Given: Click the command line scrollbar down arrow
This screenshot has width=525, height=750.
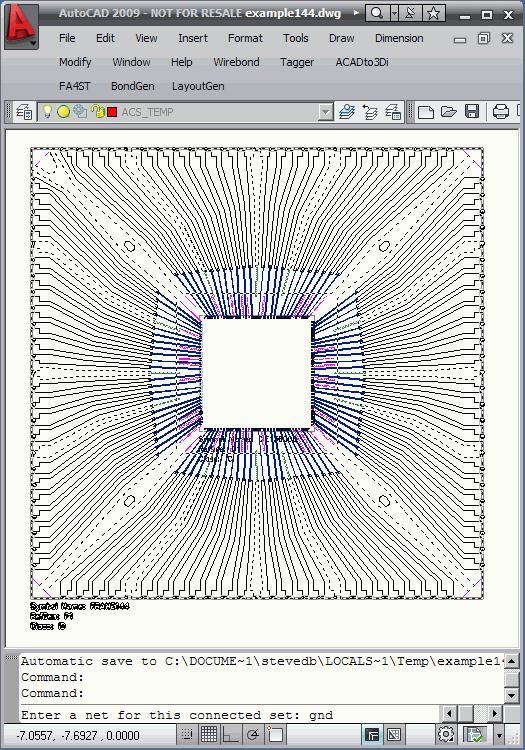Looking at the screenshot, I should tap(512, 695).
